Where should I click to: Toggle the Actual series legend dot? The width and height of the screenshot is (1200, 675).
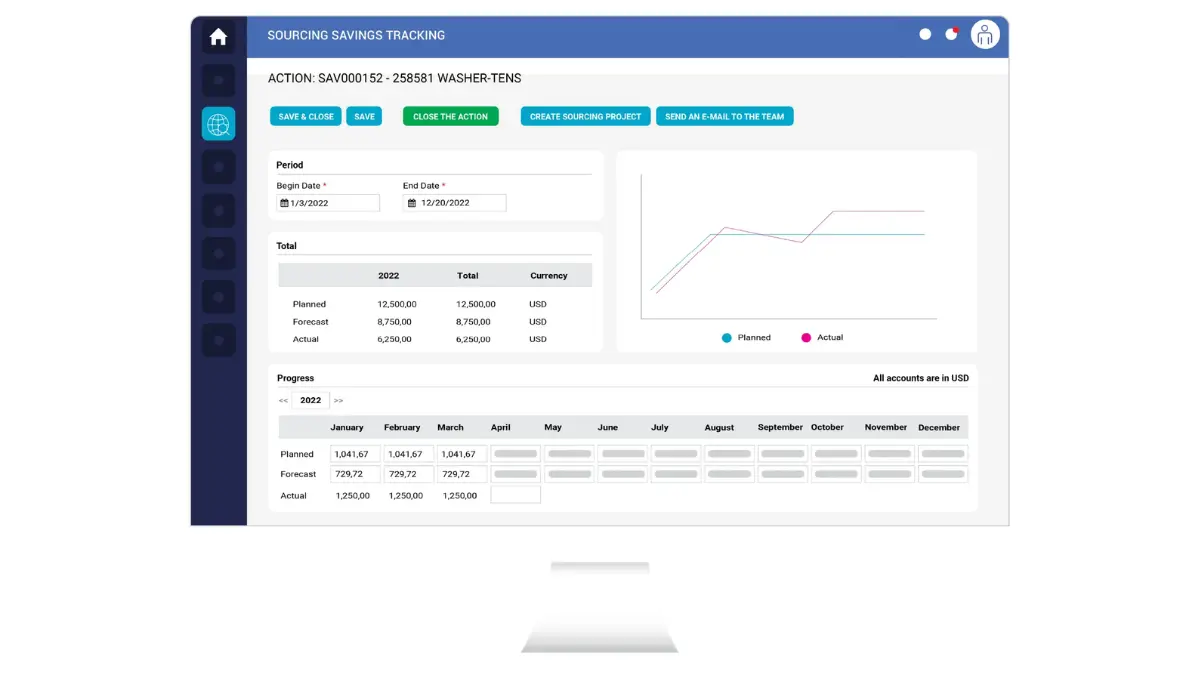806,338
